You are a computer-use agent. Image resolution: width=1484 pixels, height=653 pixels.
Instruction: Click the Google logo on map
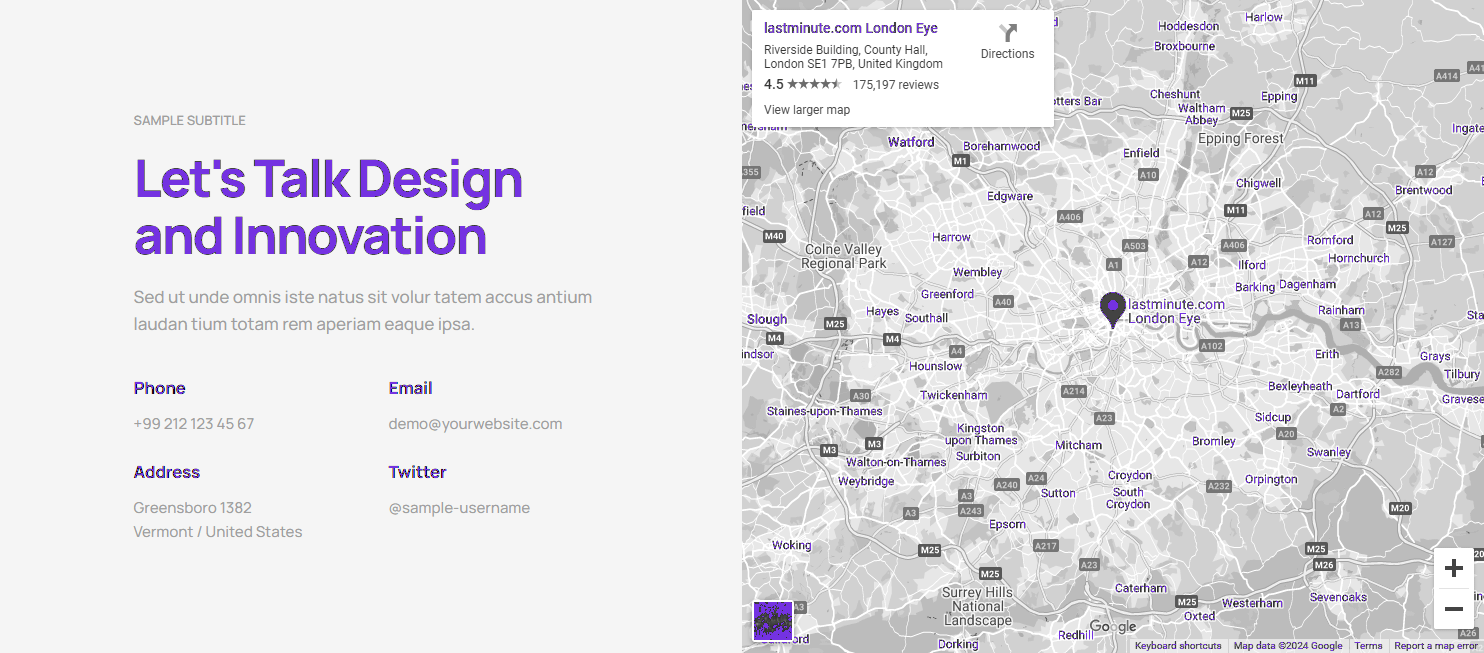click(x=1112, y=627)
